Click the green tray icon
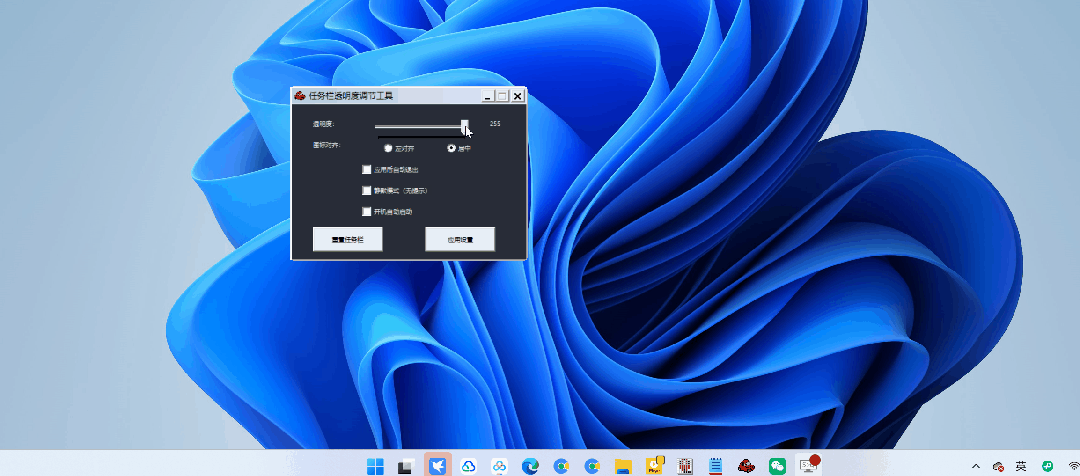 click(1047, 466)
